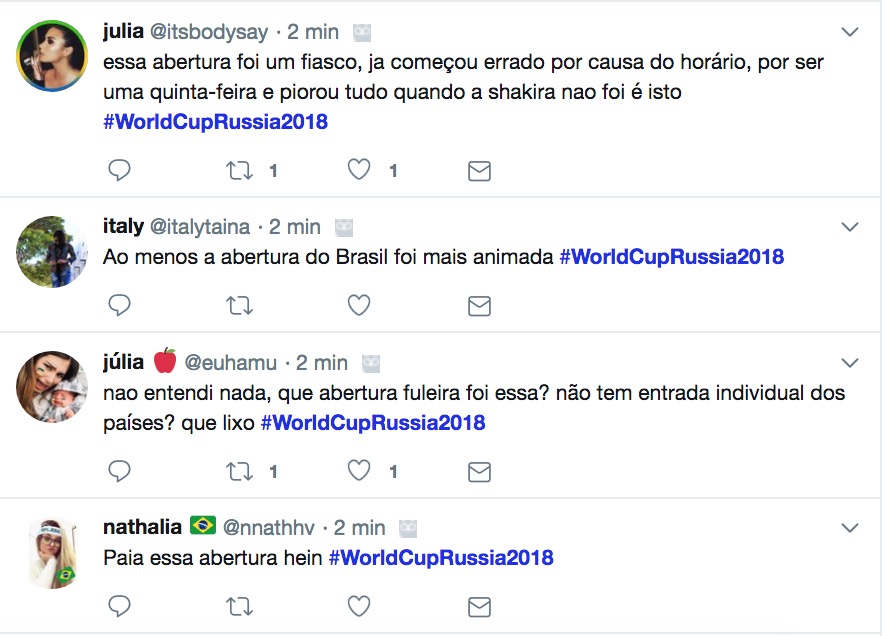Like the tweet about Brasil's abertura
Image resolution: width=882 pixels, height=636 pixels.
tap(359, 305)
